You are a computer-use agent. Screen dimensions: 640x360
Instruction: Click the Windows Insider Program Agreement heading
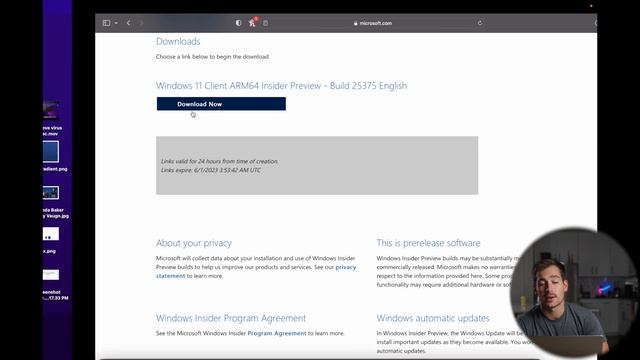pos(231,318)
